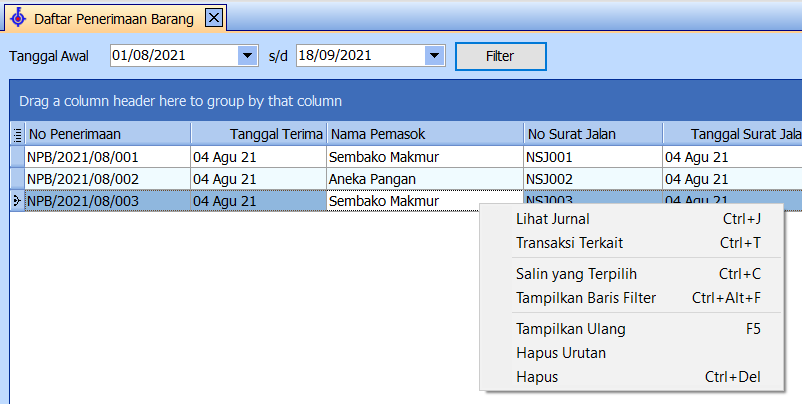802x404 pixels.
Task: Click the No Surat Jalan column header
Action: [x=592, y=134]
